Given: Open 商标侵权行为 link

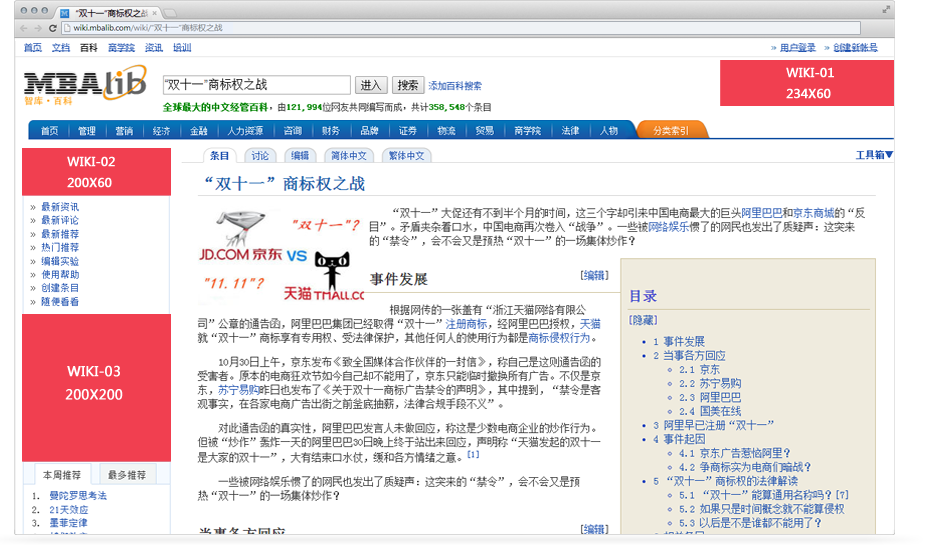Looking at the screenshot, I should coord(559,338).
